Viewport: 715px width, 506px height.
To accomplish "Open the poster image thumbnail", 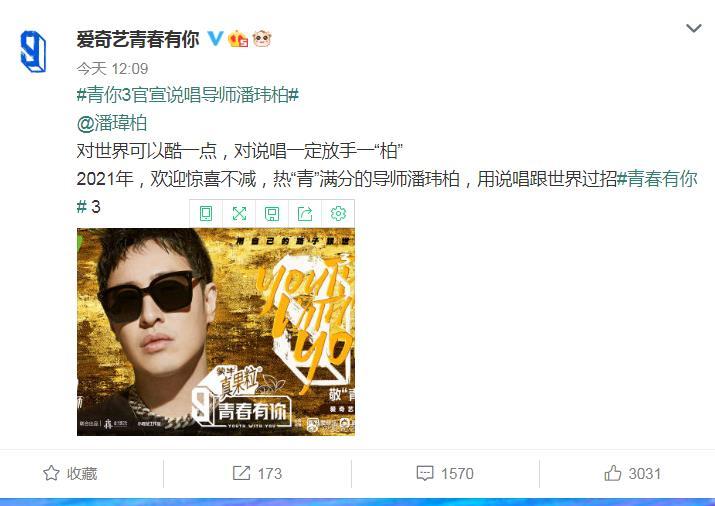I will point(216,332).
